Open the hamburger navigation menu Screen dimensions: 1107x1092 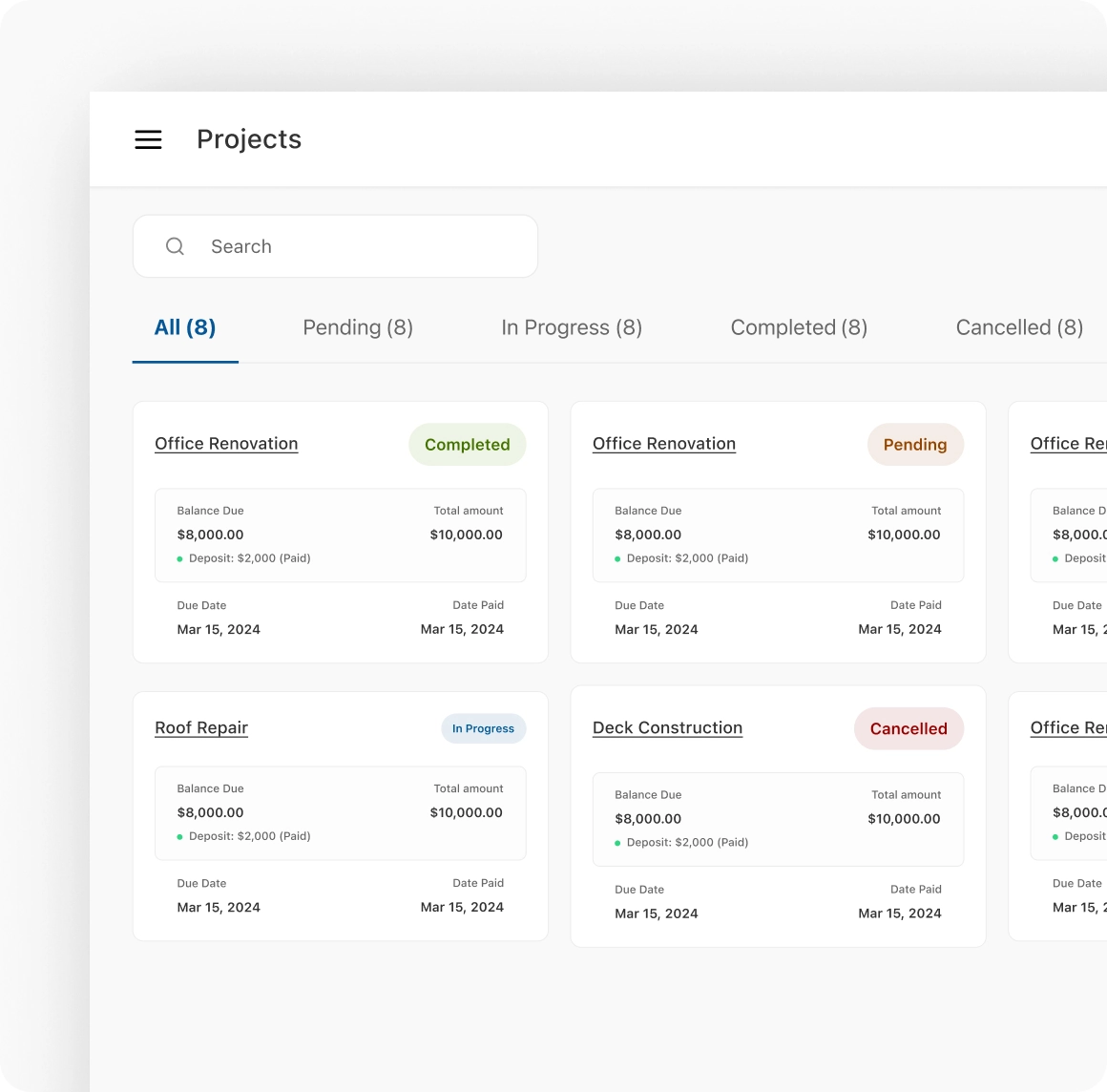(148, 139)
